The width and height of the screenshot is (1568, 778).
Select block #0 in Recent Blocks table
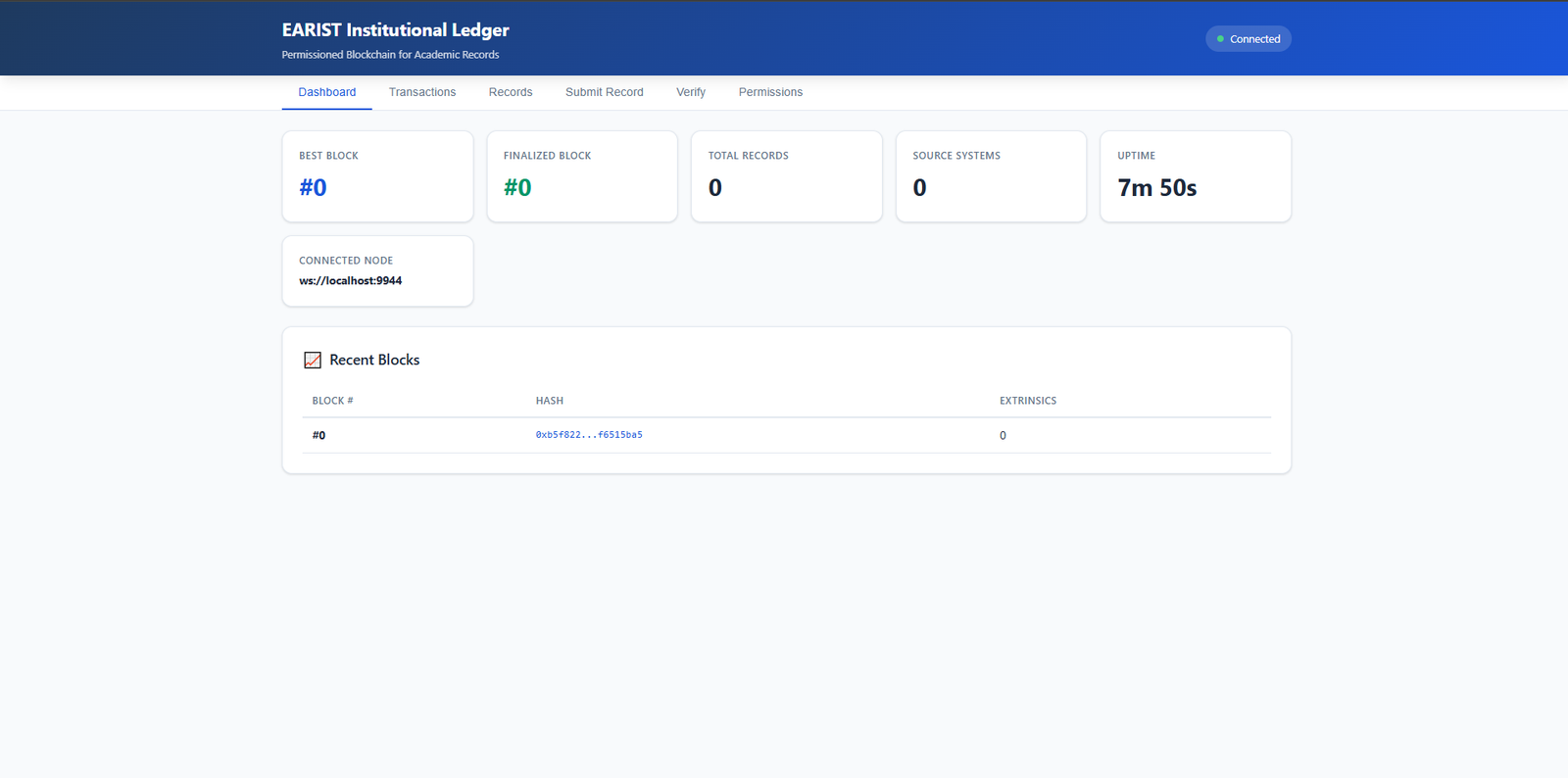coord(319,436)
